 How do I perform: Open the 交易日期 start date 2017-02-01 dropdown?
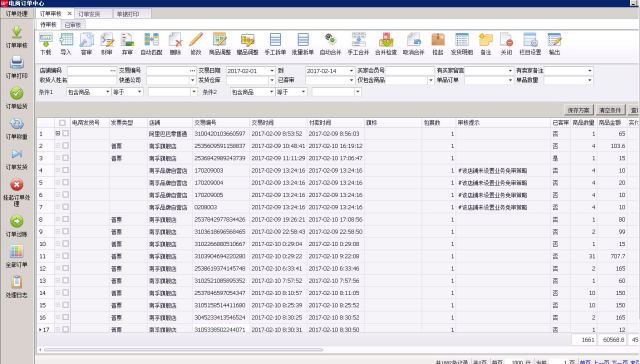coord(272,71)
